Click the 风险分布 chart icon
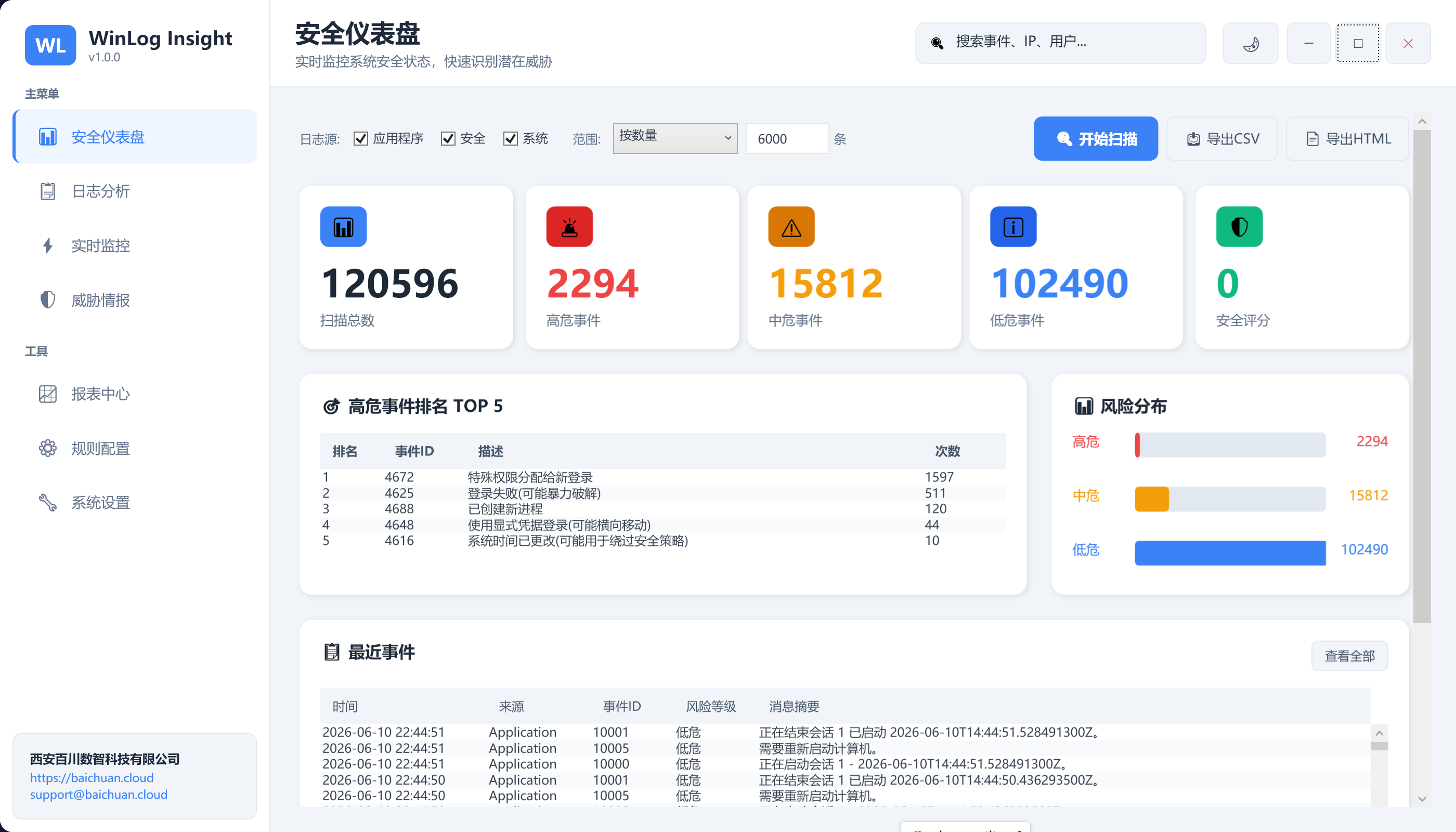1456x832 pixels. tap(1084, 406)
